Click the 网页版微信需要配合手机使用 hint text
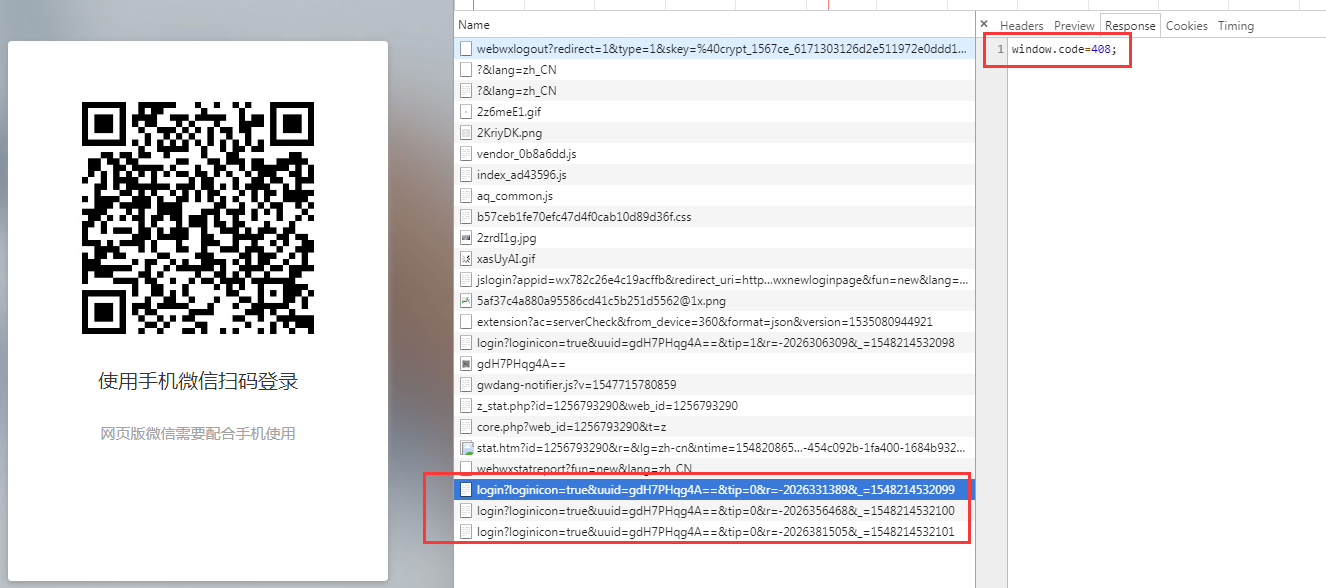Image resolution: width=1326 pixels, height=588 pixels. click(198, 433)
